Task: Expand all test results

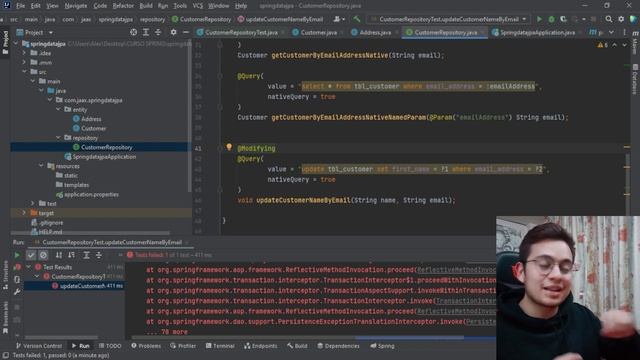Action: pos(86,255)
